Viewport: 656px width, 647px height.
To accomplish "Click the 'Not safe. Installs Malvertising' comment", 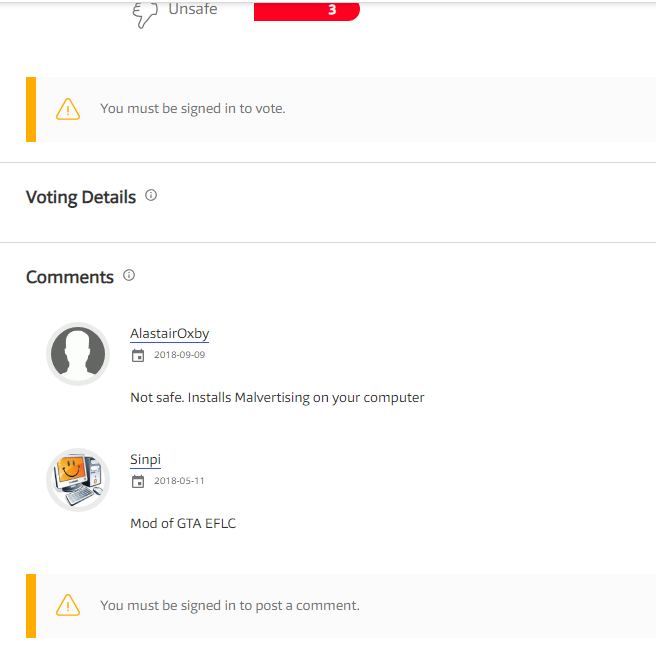I will [277, 398].
